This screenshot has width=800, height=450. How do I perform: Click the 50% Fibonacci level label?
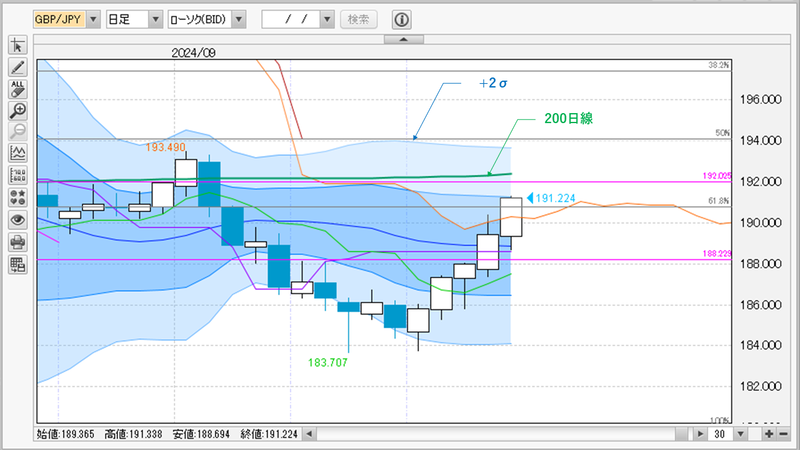pos(722,133)
